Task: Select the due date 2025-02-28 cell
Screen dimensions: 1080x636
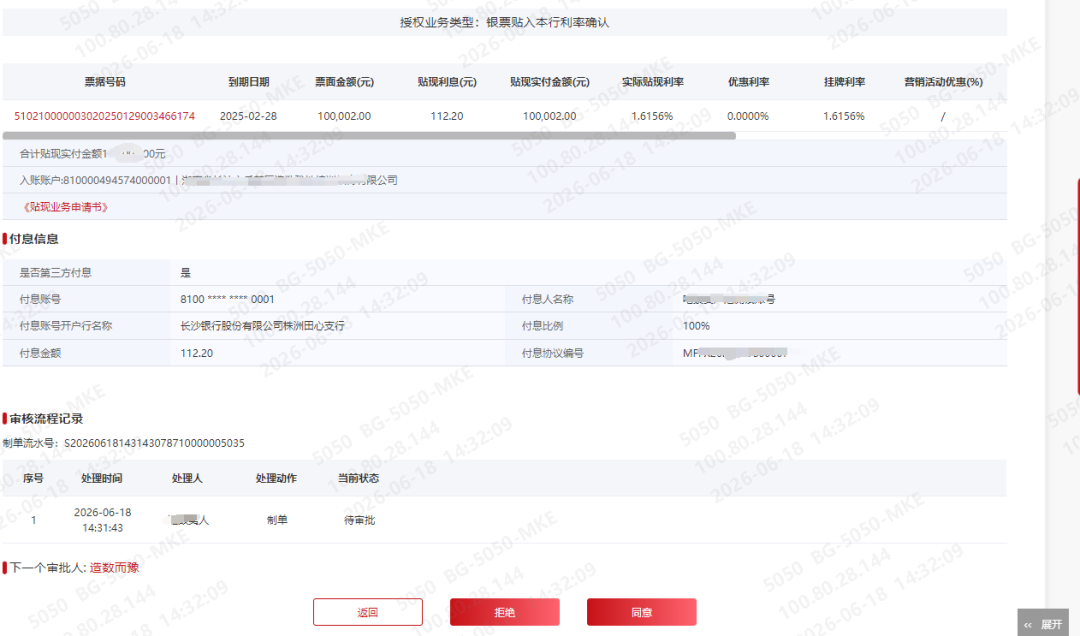Action: click(x=249, y=116)
